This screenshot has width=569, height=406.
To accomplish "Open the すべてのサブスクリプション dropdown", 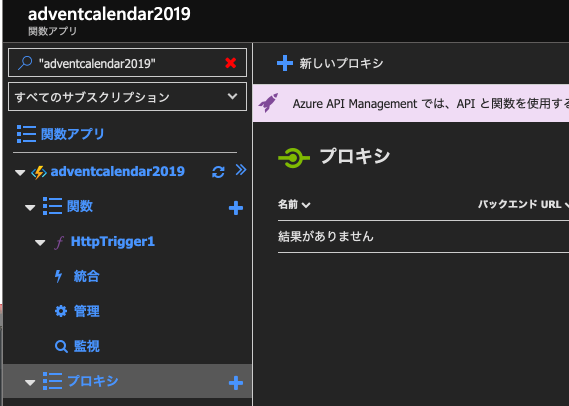I will click(127, 97).
